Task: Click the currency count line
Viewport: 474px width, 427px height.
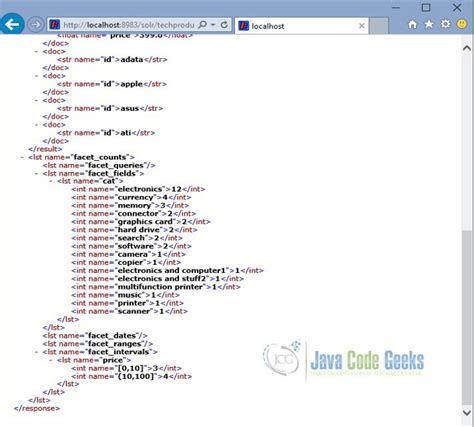Action: pos(131,197)
